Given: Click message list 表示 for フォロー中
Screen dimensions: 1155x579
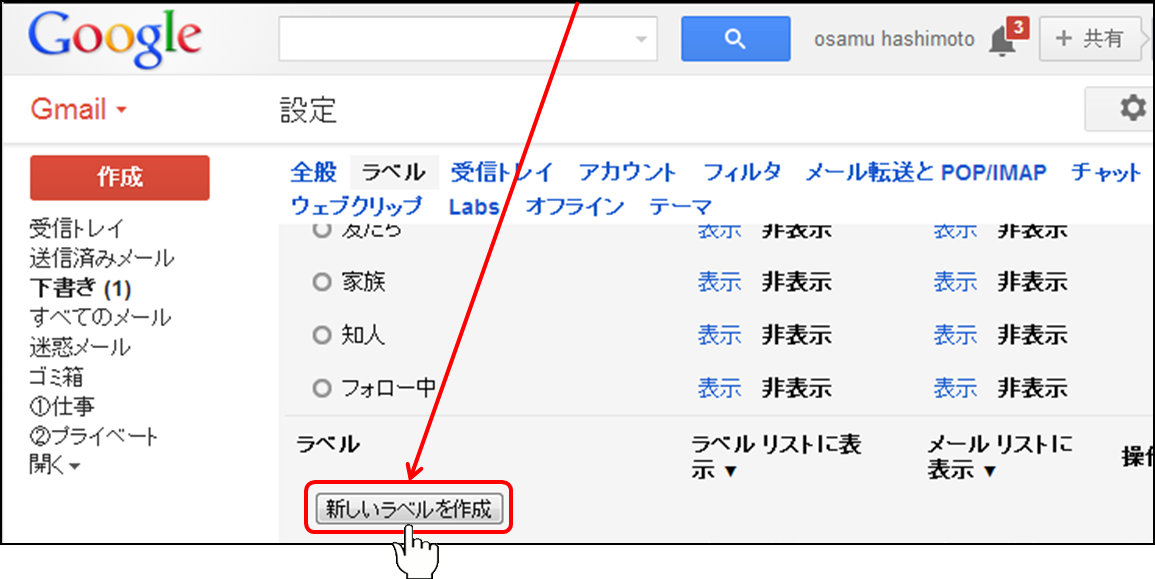Looking at the screenshot, I should pyautogui.click(x=955, y=388).
